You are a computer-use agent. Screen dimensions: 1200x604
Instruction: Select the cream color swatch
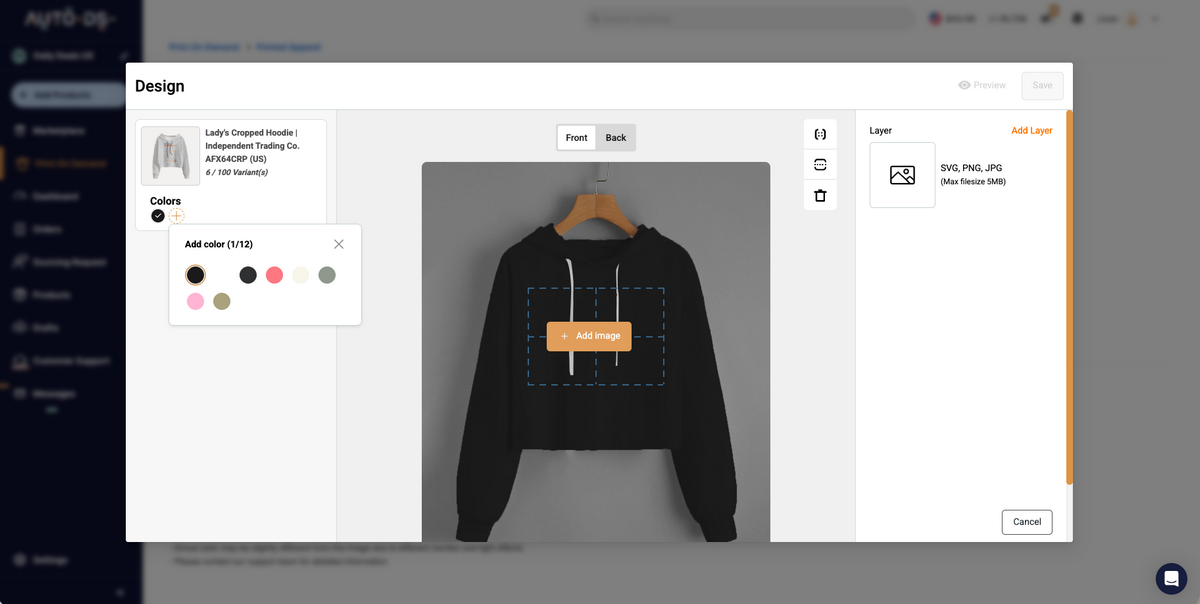click(301, 275)
